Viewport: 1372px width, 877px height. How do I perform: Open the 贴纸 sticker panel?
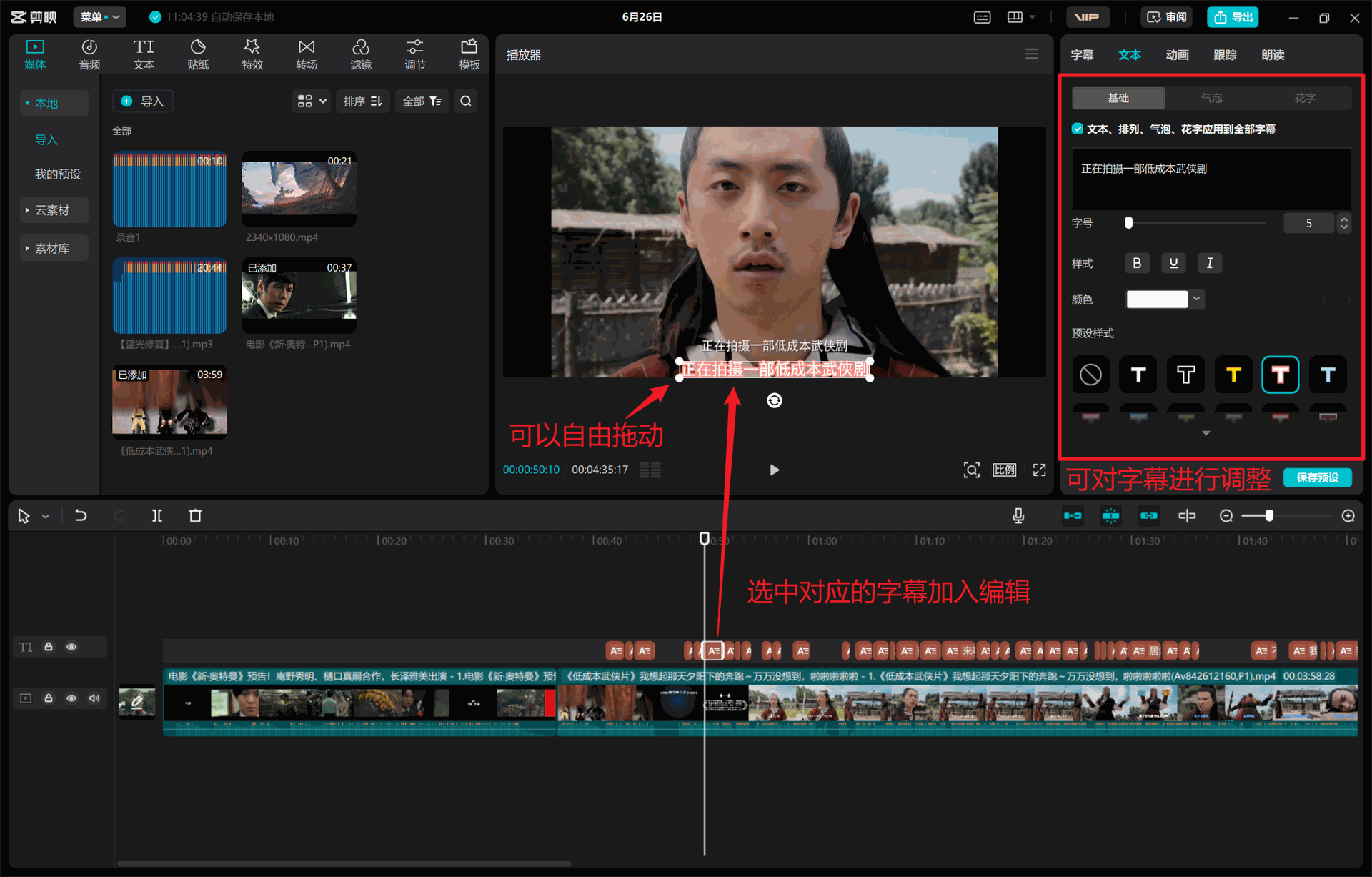198,54
